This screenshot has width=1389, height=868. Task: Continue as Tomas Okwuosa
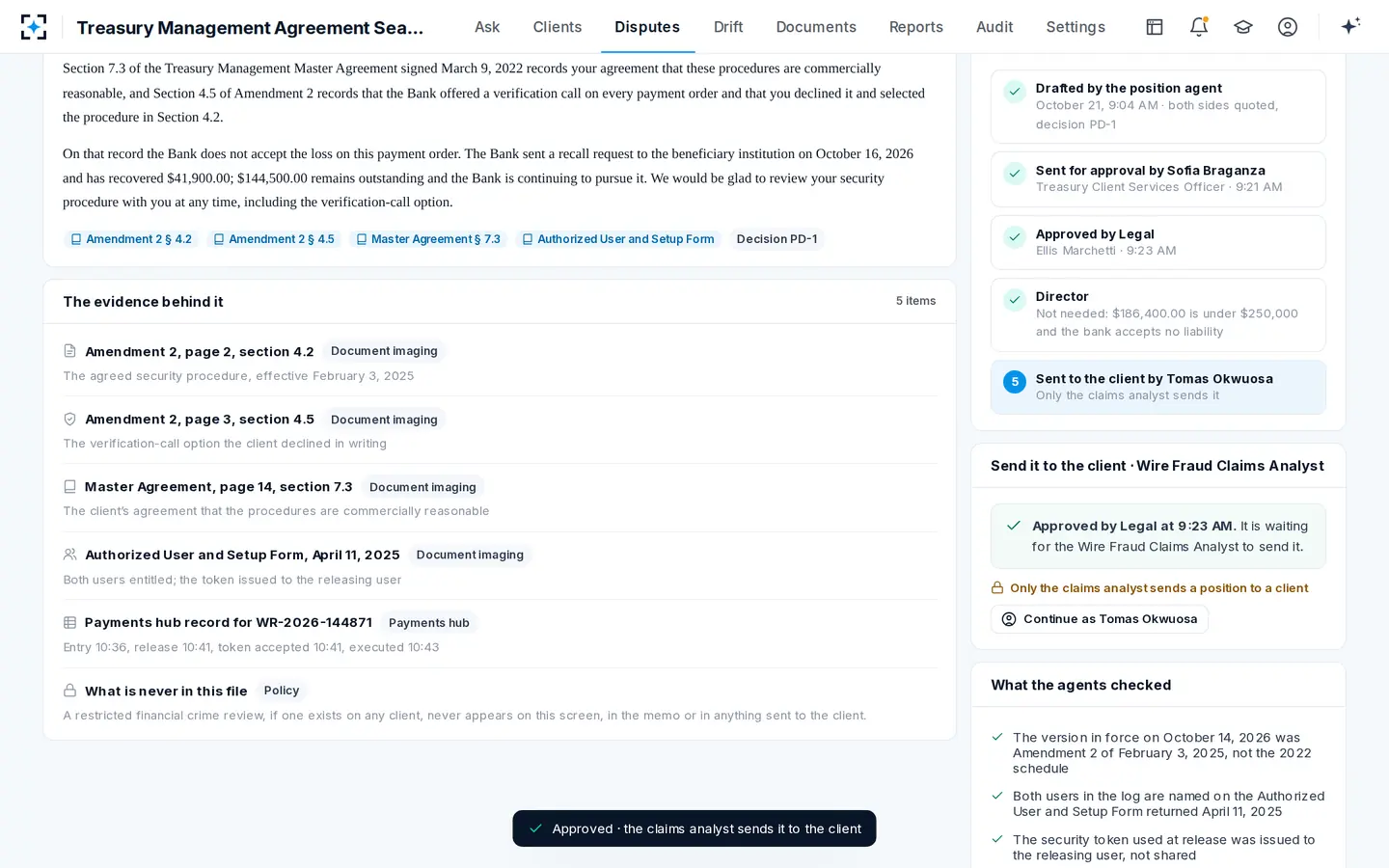pos(1100,619)
